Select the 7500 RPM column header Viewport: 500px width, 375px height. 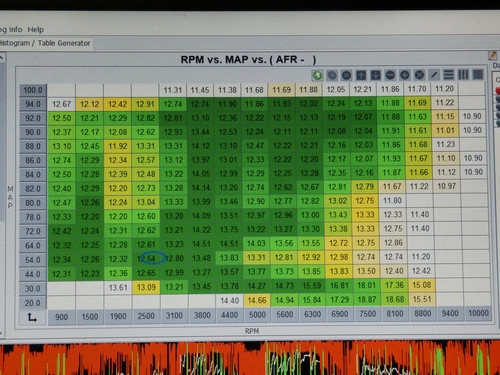[367, 314]
